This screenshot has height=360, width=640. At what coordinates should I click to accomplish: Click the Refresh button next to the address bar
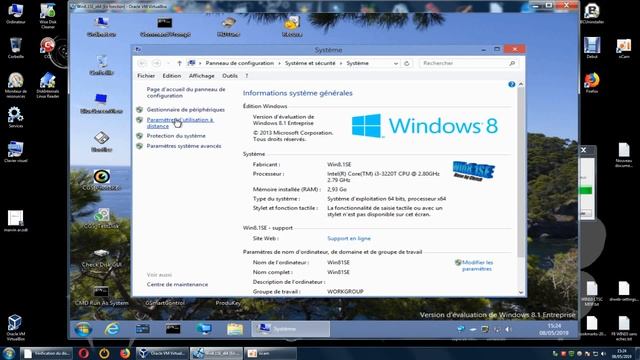(x=407, y=63)
